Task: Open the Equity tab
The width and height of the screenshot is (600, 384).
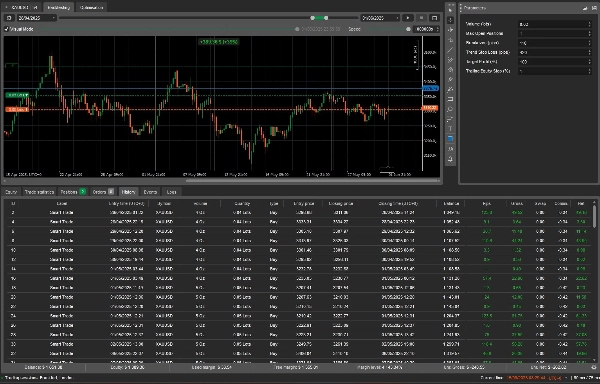Action: pos(11,192)
